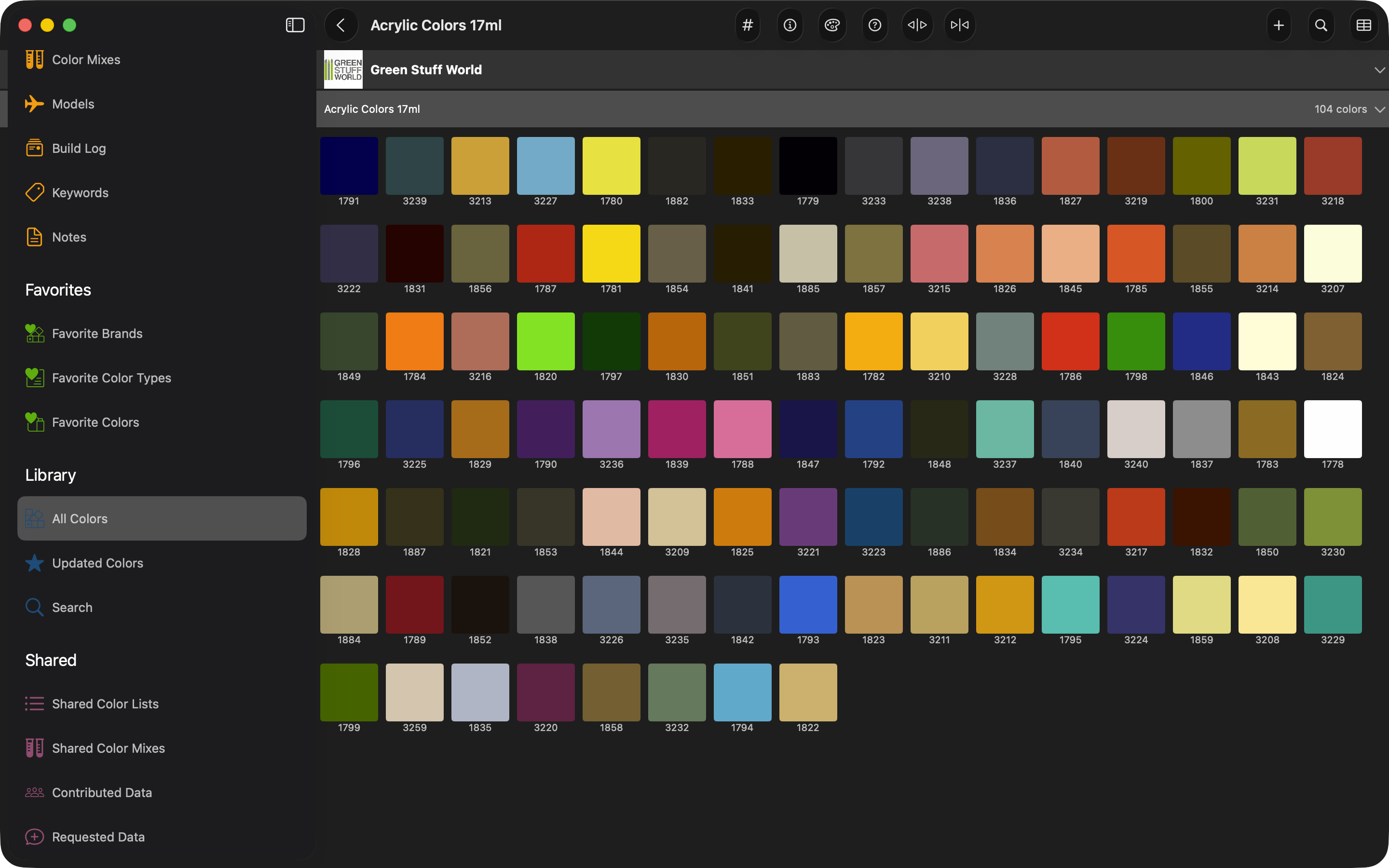Collapse the Green Stuff World brand chevron
The width and height of the screenshot is (1389, 868).
(x=1380, y=70)
